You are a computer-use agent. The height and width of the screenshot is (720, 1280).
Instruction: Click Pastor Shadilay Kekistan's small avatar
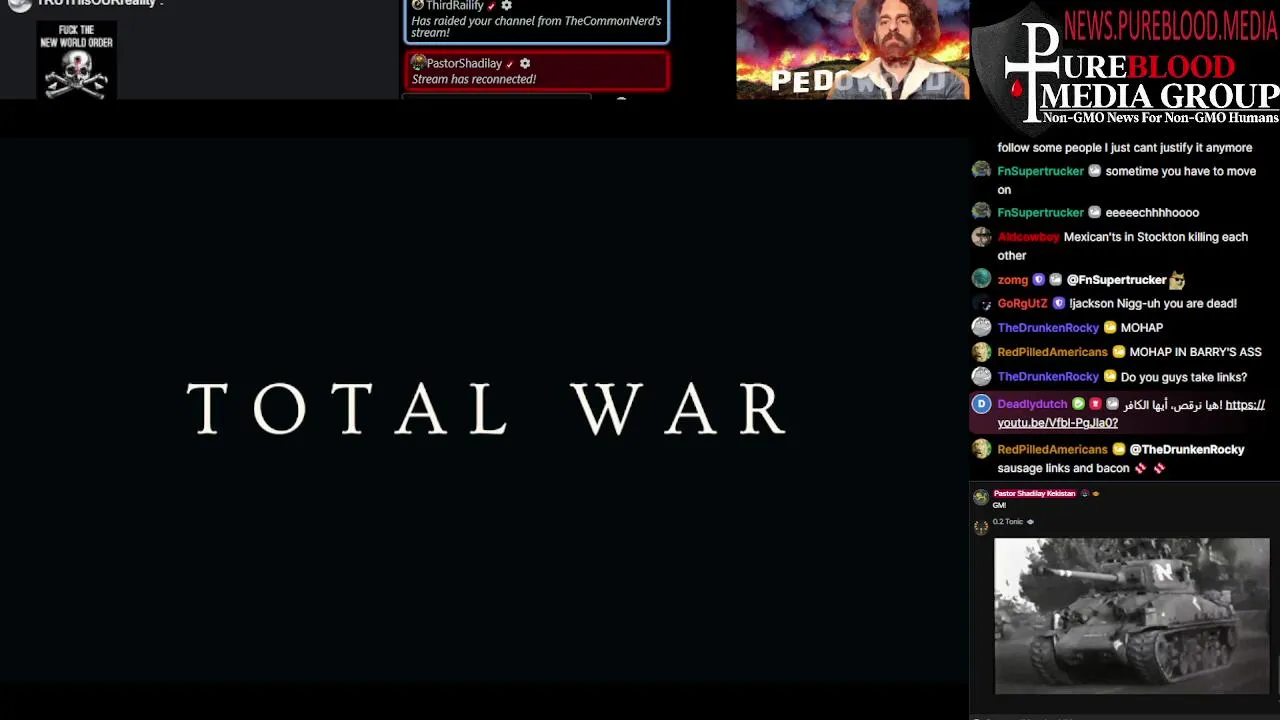980,497
